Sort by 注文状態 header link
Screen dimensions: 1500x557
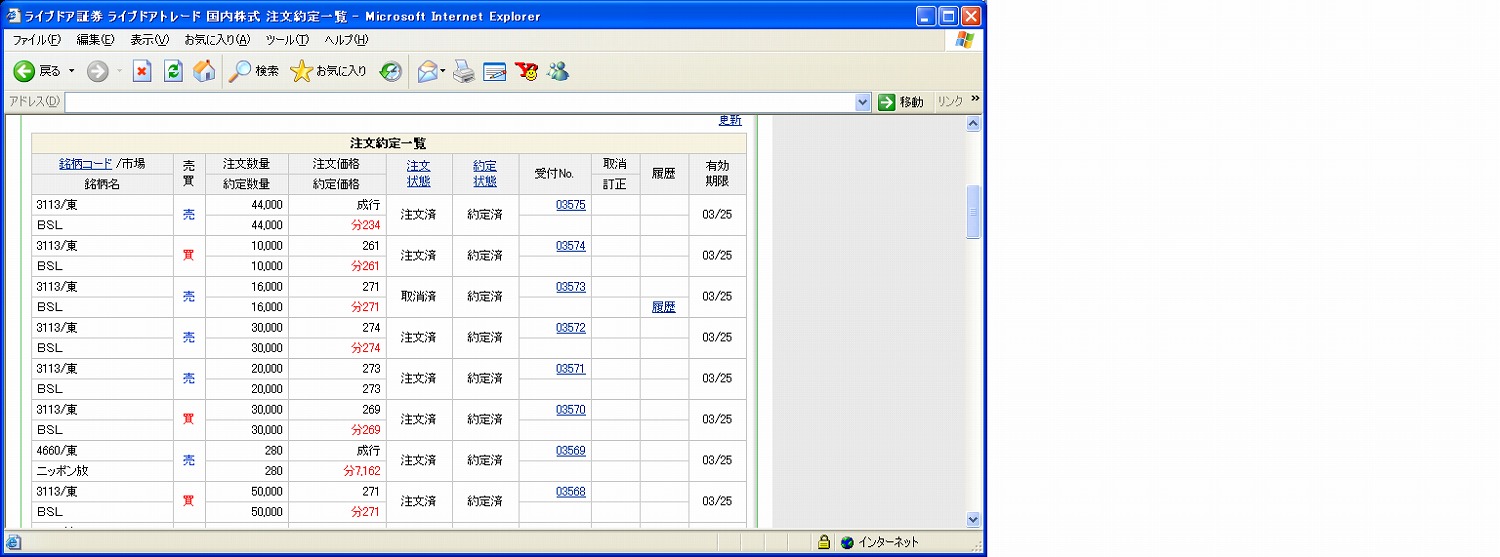coord(419,173)
